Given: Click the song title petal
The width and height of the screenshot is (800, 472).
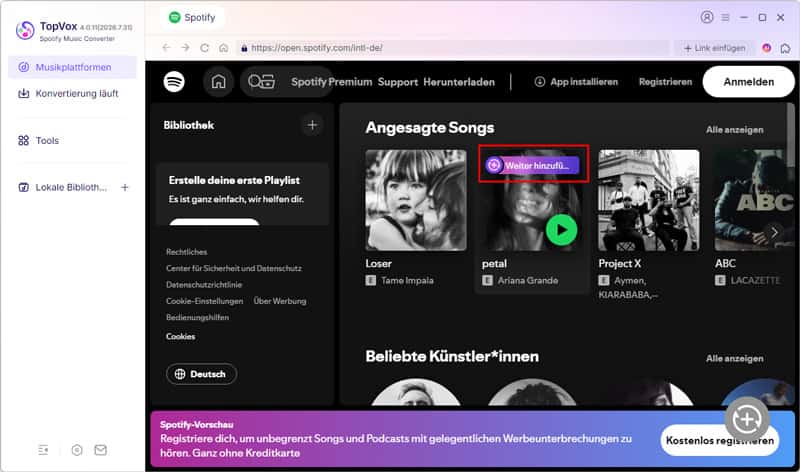Looking at the screenshot, I should [x=494, y=264].
